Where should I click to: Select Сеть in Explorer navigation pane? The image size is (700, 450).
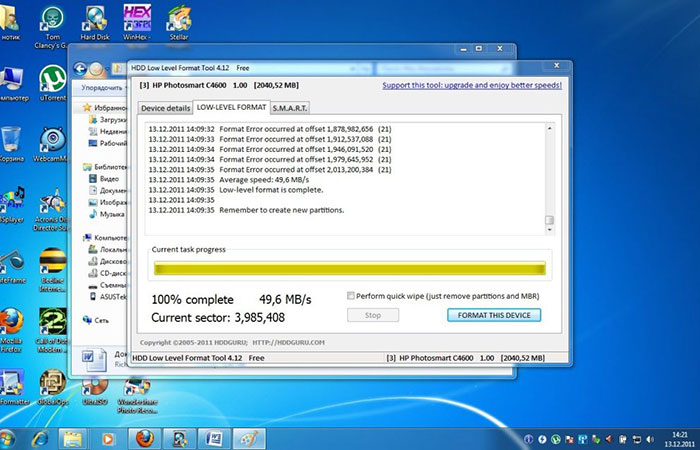[96, 320]
